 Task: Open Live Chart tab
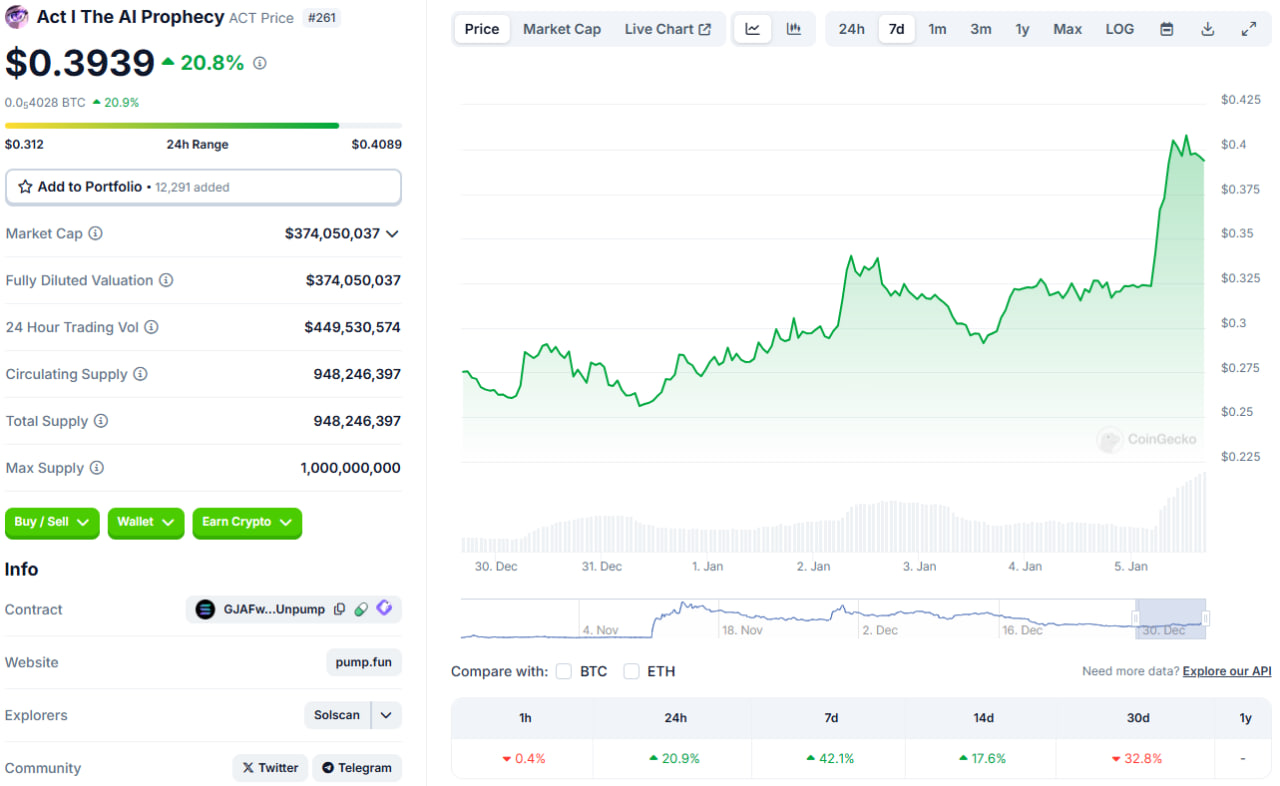(668, 29)
